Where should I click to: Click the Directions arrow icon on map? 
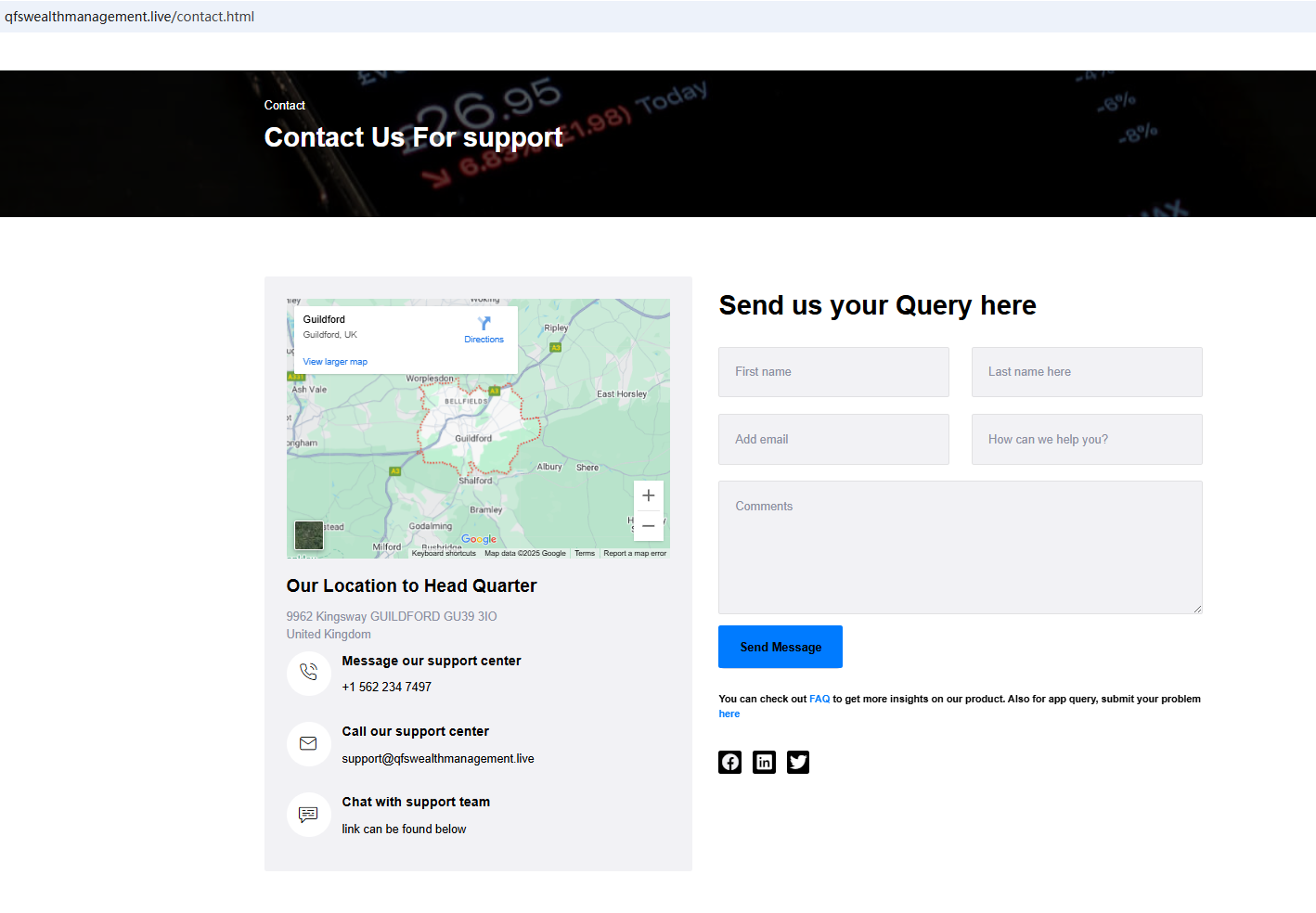(484, 323)
